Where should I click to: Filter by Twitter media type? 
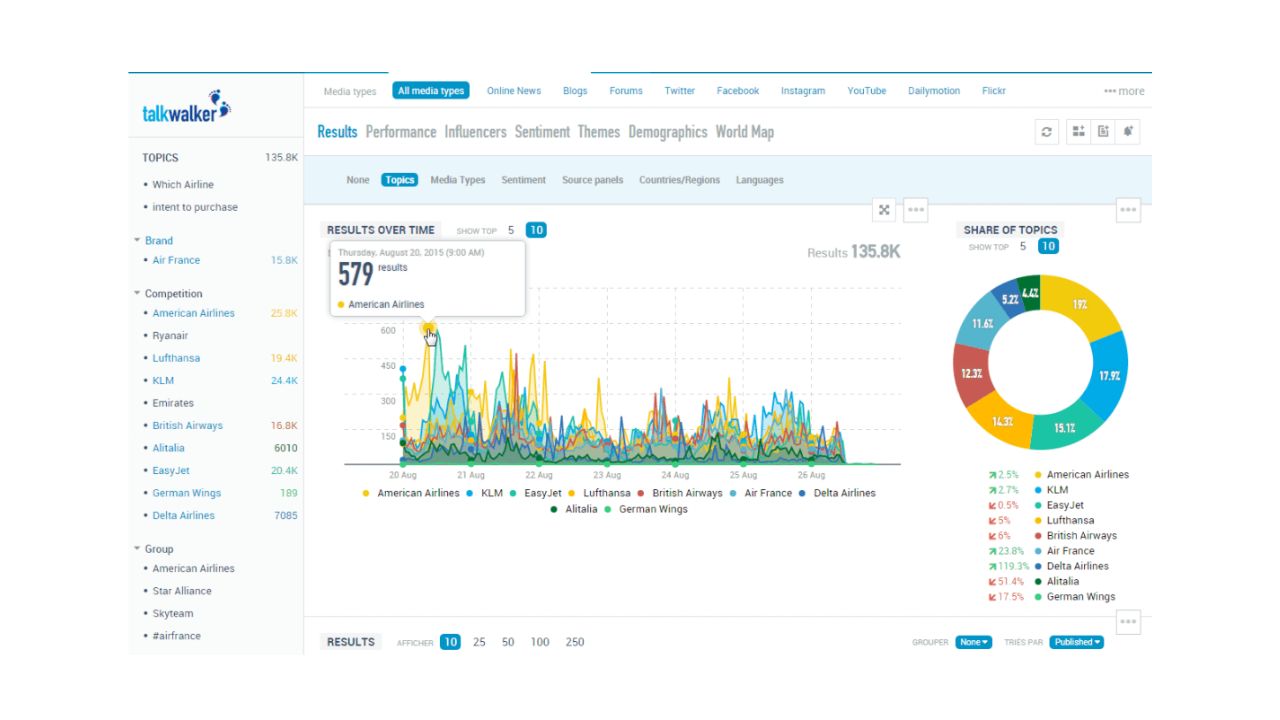679,91
